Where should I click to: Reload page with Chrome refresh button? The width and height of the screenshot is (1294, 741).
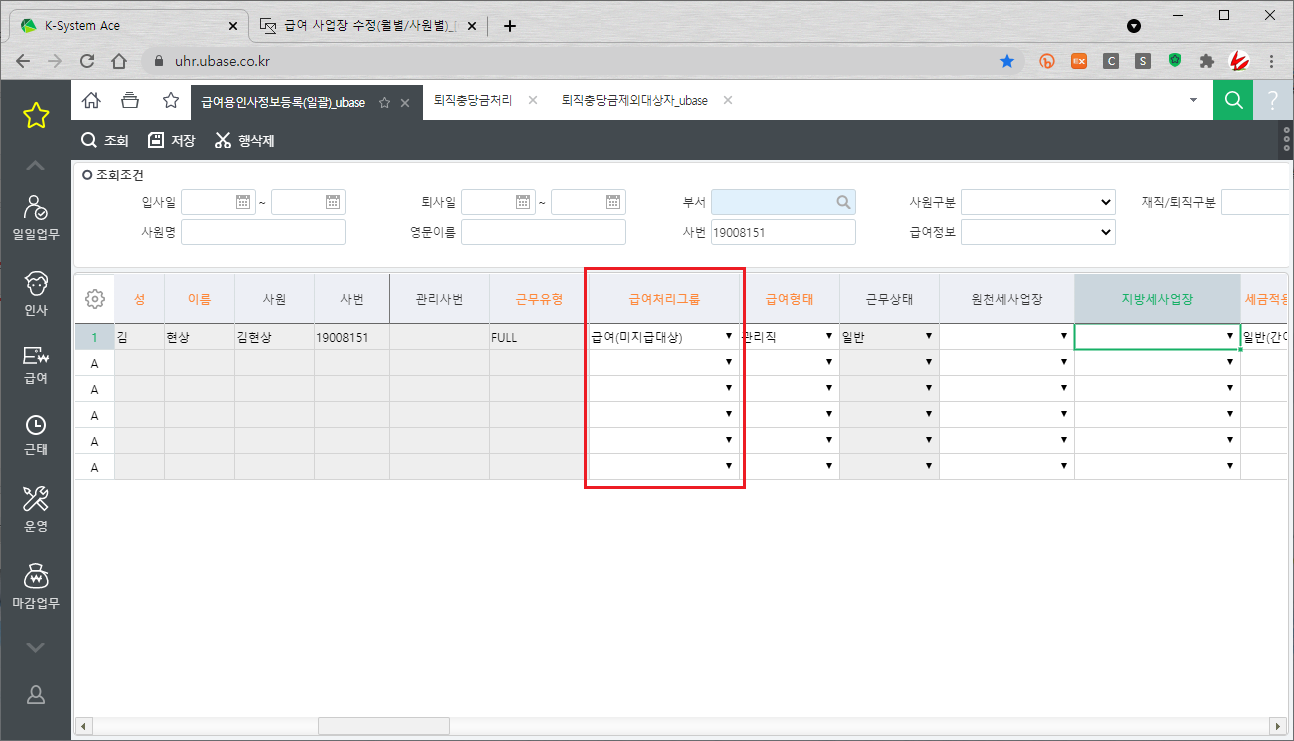(x=87, y=61)
